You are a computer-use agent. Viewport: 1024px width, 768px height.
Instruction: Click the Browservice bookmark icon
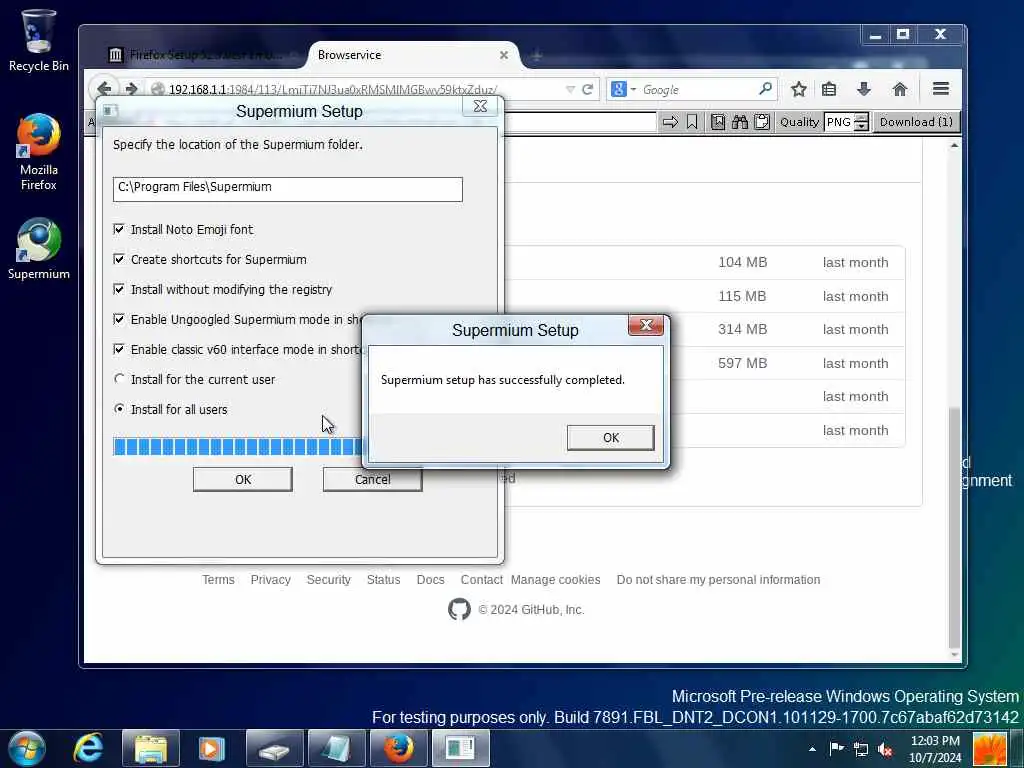tap(692, 122)
